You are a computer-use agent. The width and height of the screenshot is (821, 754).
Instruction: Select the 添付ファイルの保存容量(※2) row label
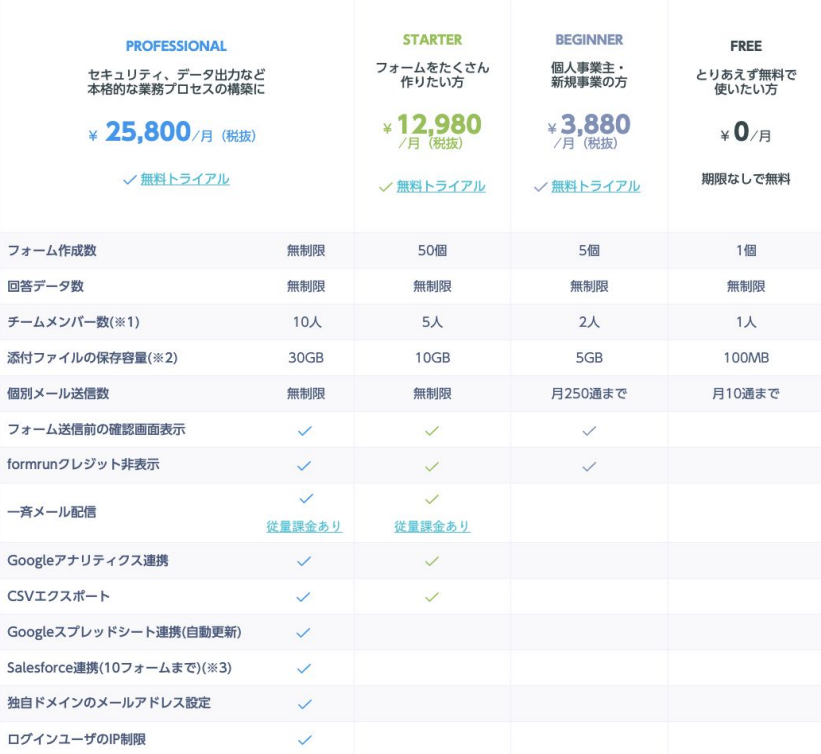[92, 358]
